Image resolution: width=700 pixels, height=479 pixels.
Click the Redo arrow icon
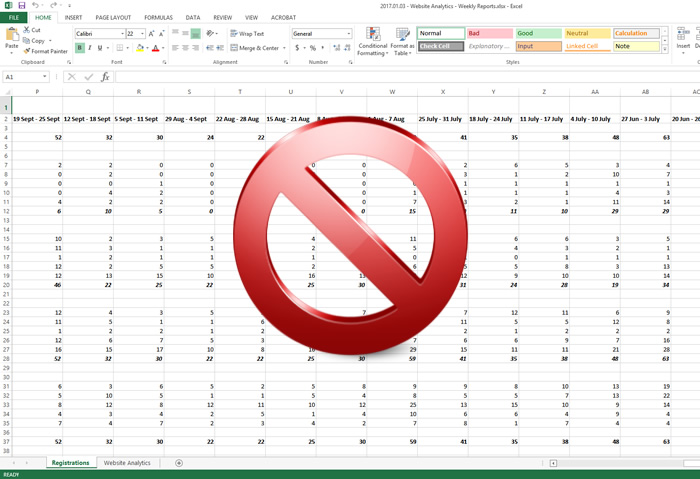coord(54,5)
